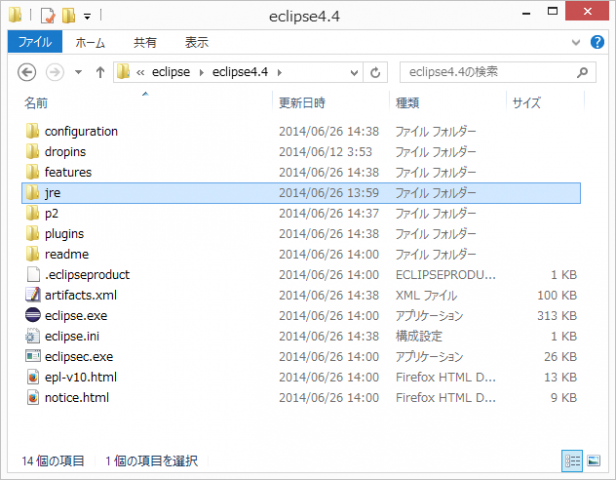Select the dropins folder icon

point(32,151)
